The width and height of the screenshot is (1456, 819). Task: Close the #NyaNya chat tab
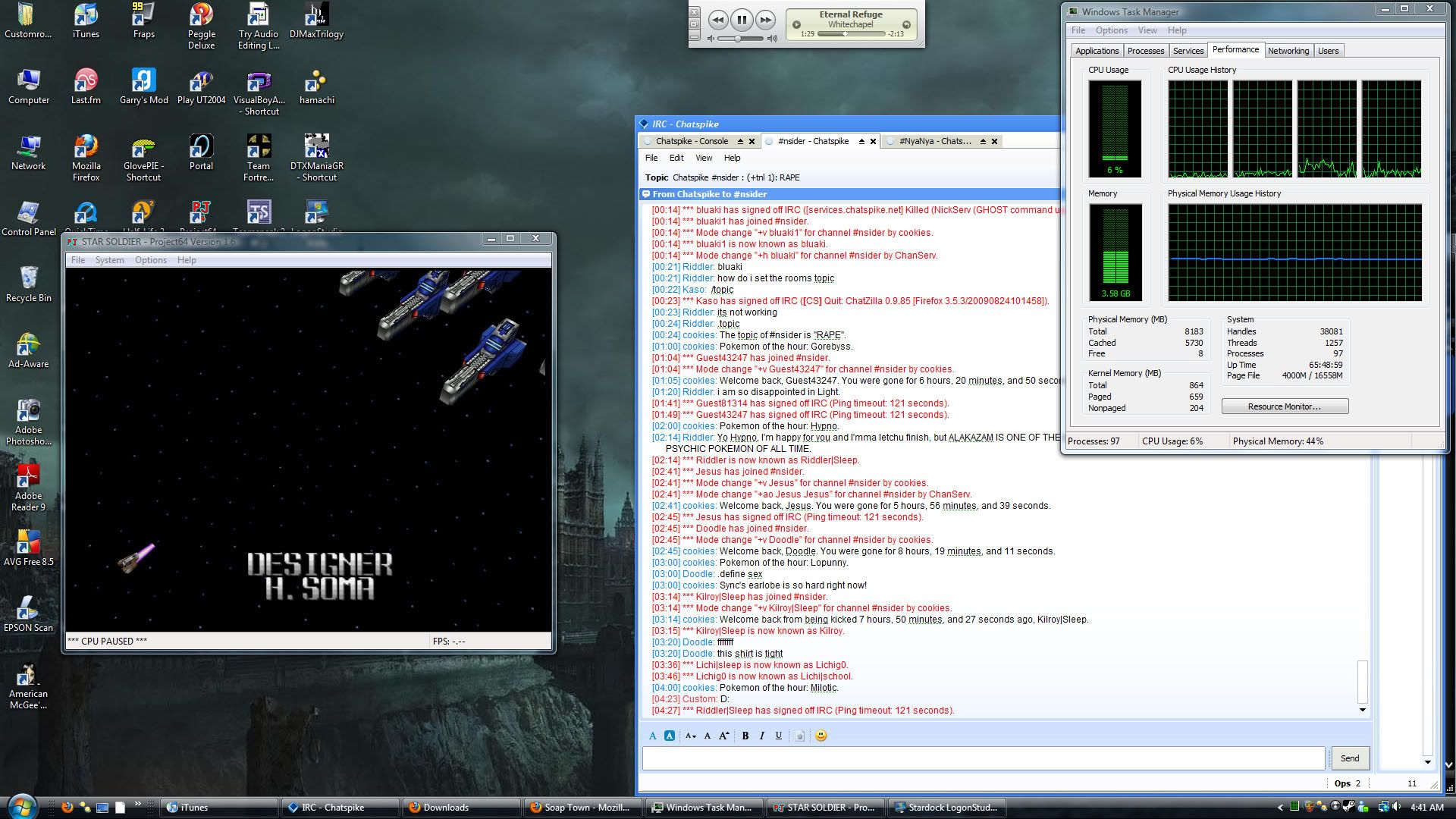coord(994,141)
